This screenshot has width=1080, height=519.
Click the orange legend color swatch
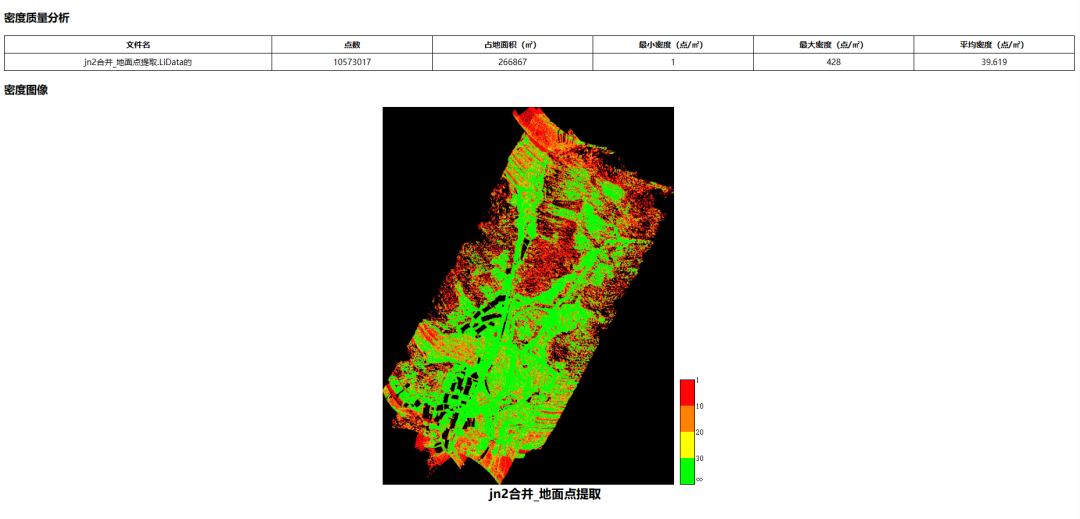687,419
